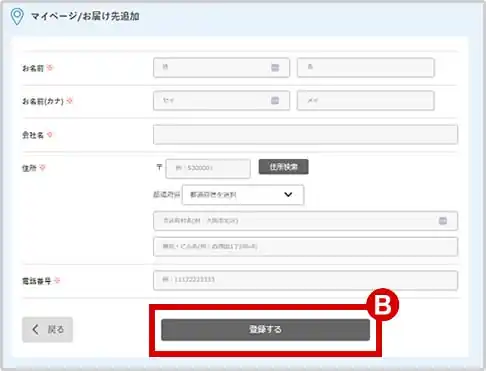486x371 pixels.
Task: Click the autofill icon in the セイ field
Action: [x=275, y=100]
